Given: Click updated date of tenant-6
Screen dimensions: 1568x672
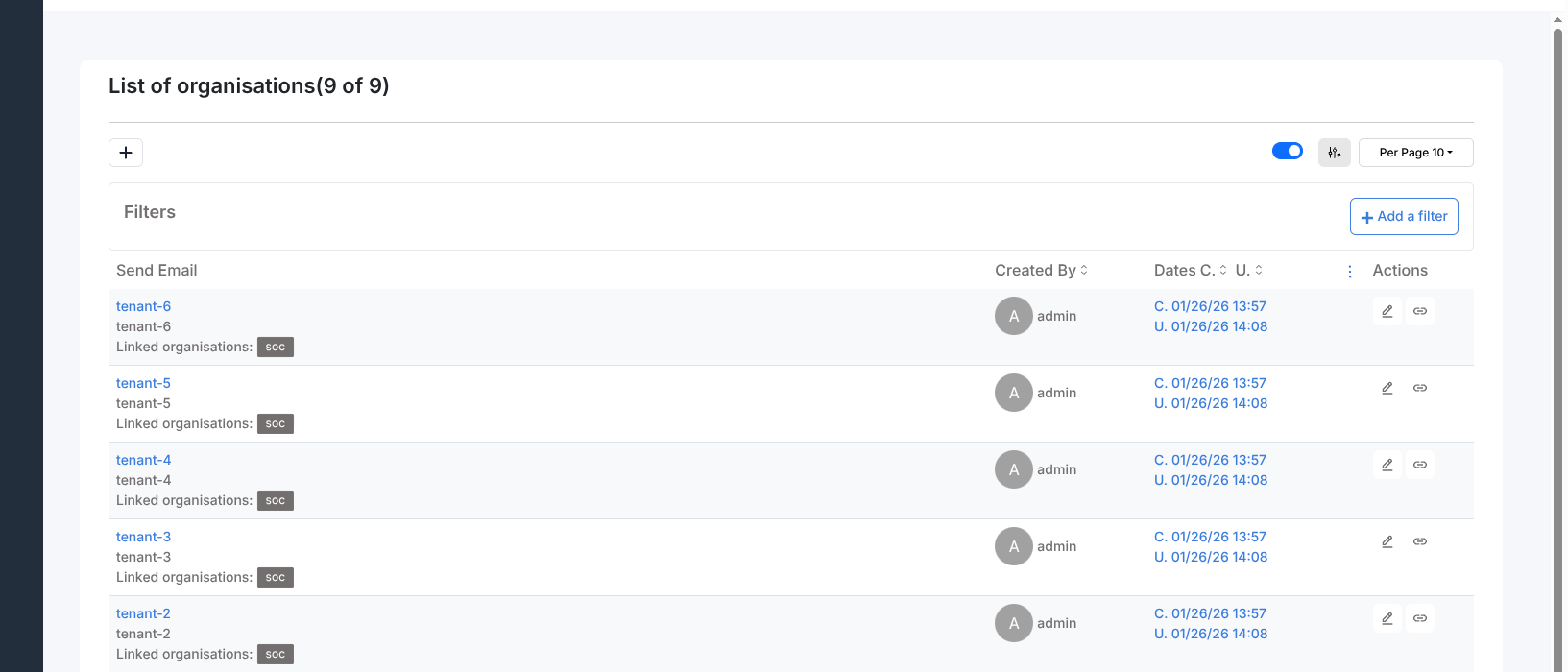Looking at the screenshot, I should coord(1211,326).
